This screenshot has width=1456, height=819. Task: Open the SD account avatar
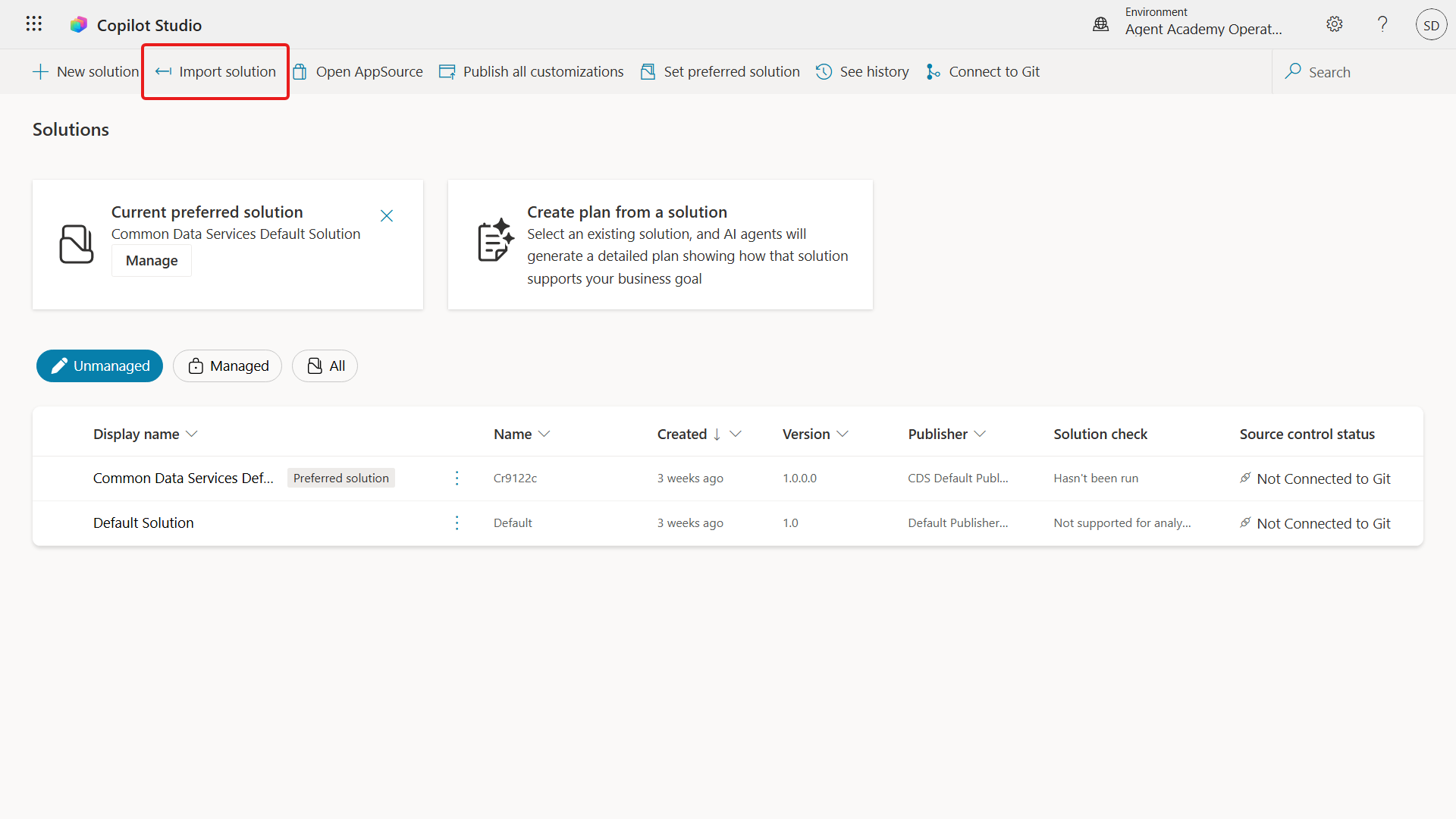1431,24
